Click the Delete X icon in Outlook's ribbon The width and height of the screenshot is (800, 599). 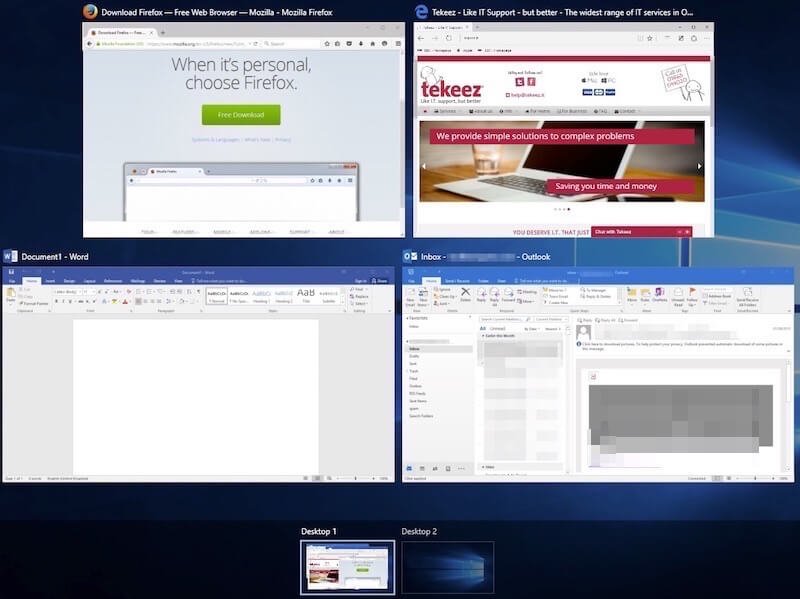point(465,294)
